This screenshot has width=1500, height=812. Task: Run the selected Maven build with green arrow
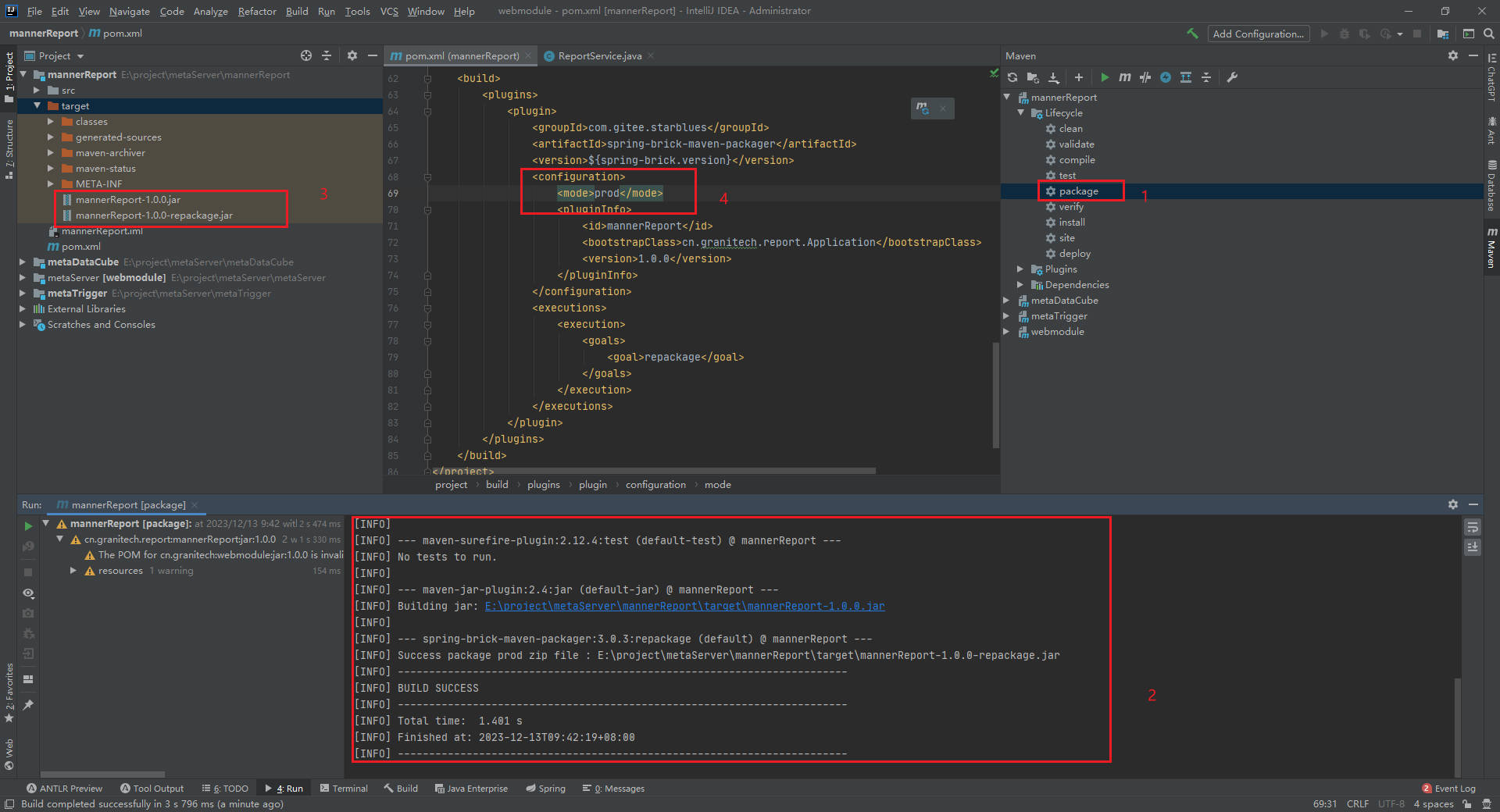pos(1105,77)
